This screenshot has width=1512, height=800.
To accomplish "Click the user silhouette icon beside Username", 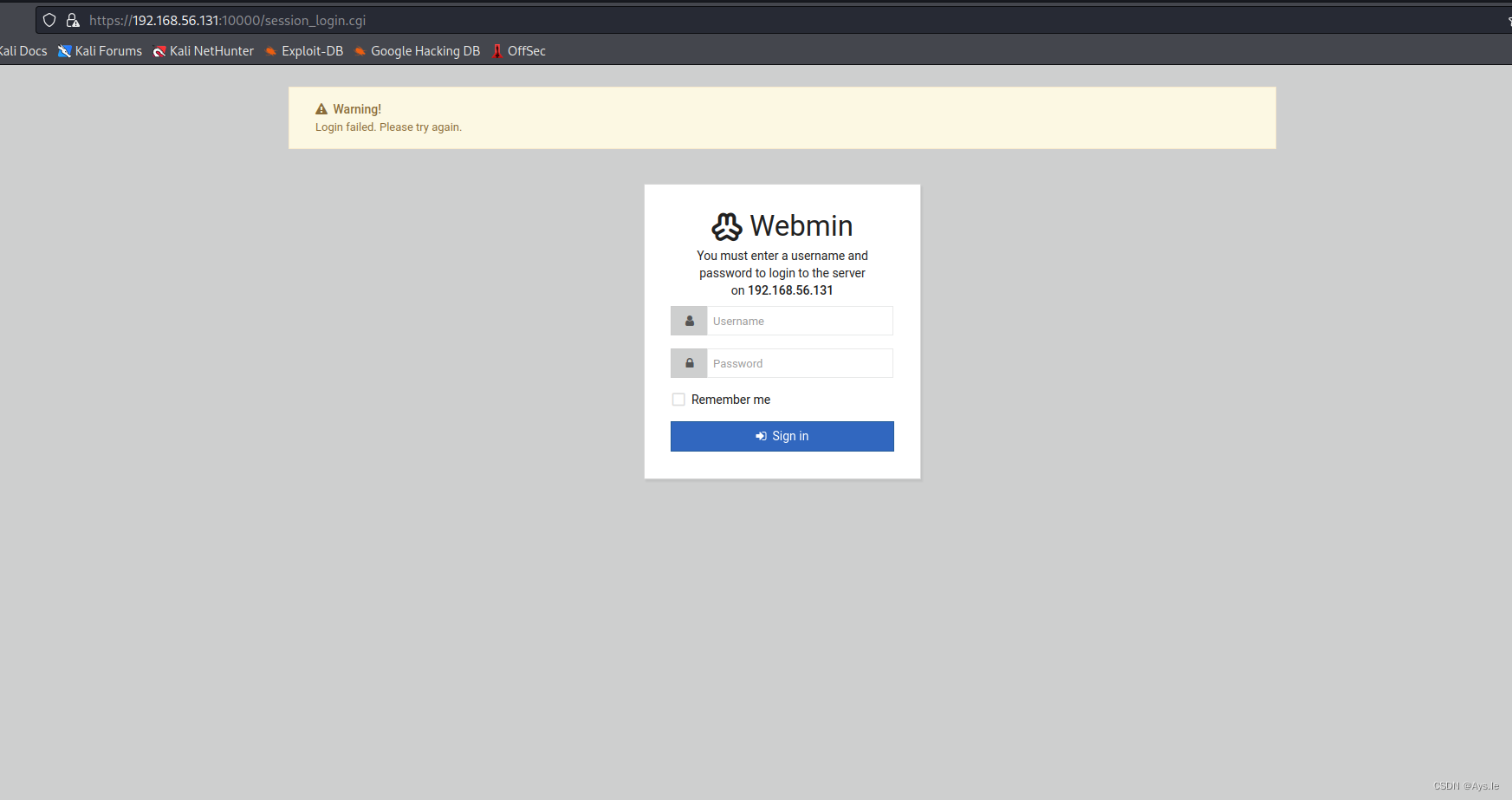I will tap(690, 321).
